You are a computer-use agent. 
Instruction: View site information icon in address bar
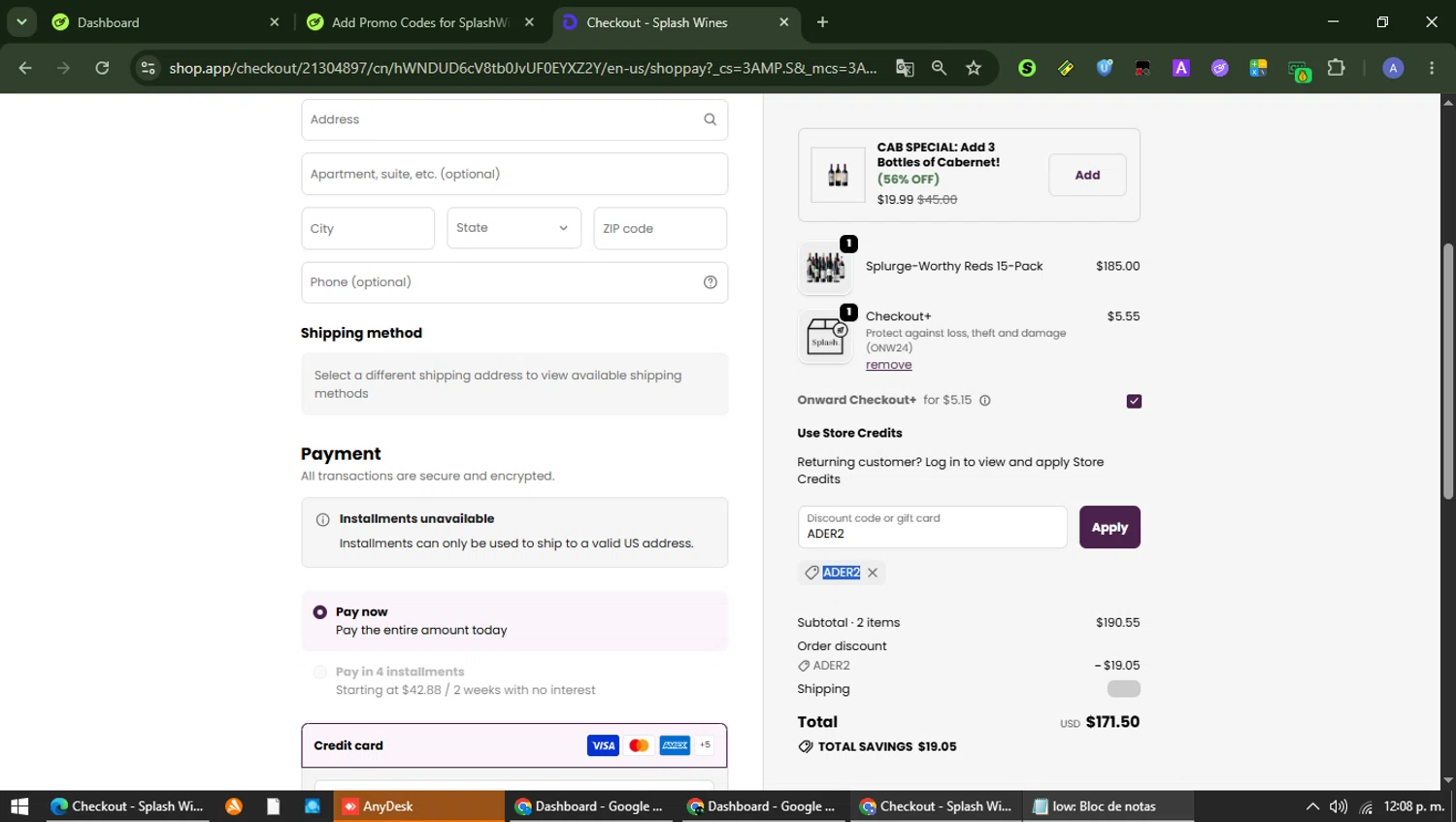(148, 68)
